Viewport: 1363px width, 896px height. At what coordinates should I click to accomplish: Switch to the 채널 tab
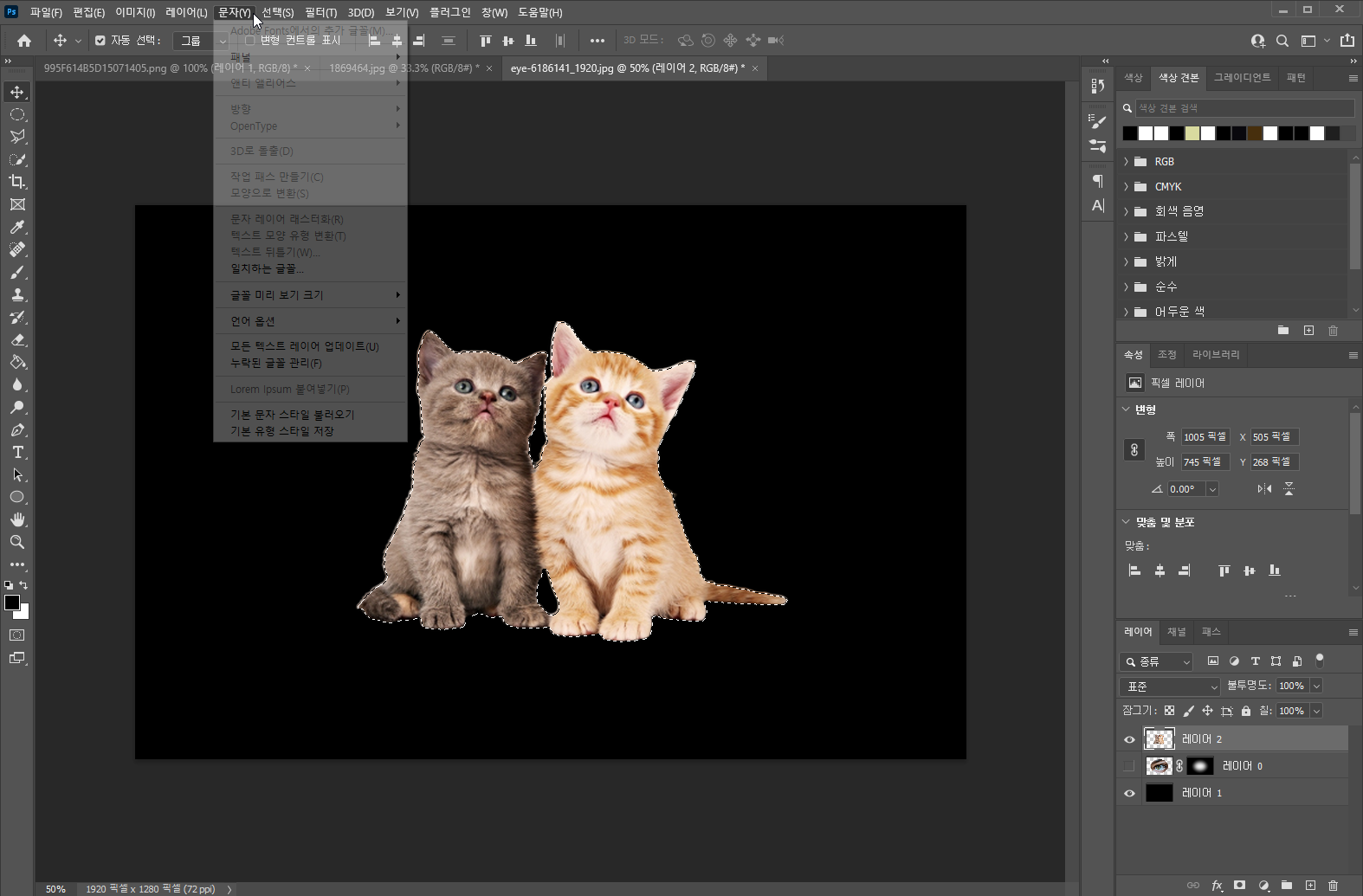click(1176, 632)
